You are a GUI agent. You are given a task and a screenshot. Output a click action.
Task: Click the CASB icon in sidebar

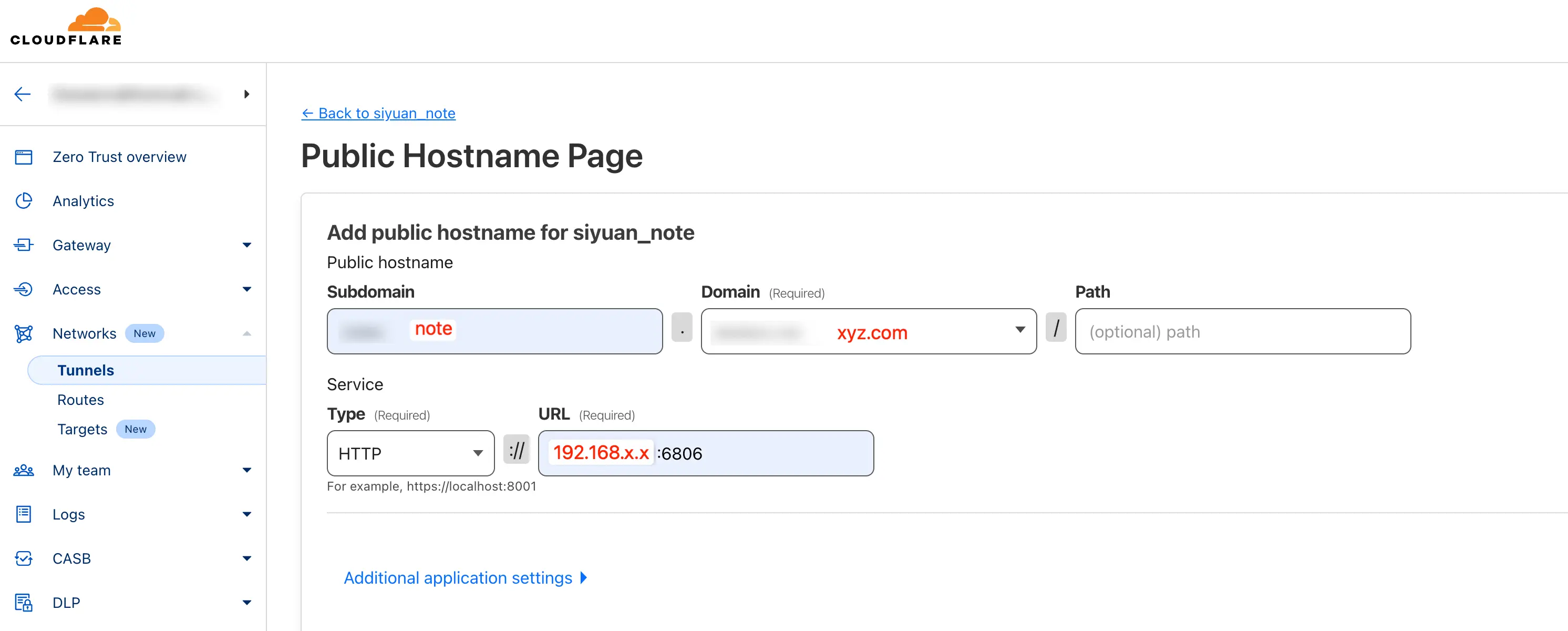click(x=24, y=558)
